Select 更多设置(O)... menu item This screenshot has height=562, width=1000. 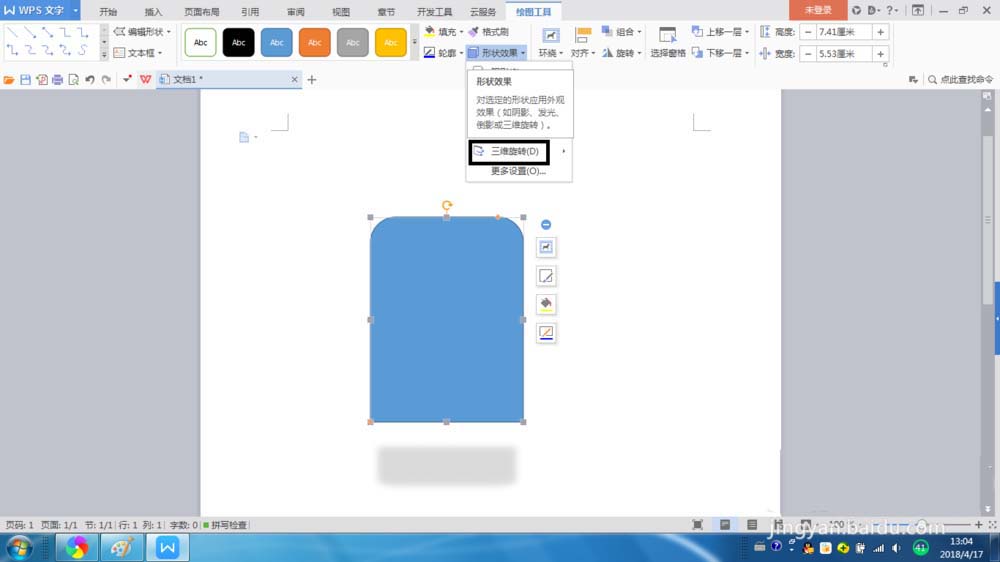(518, 171)
